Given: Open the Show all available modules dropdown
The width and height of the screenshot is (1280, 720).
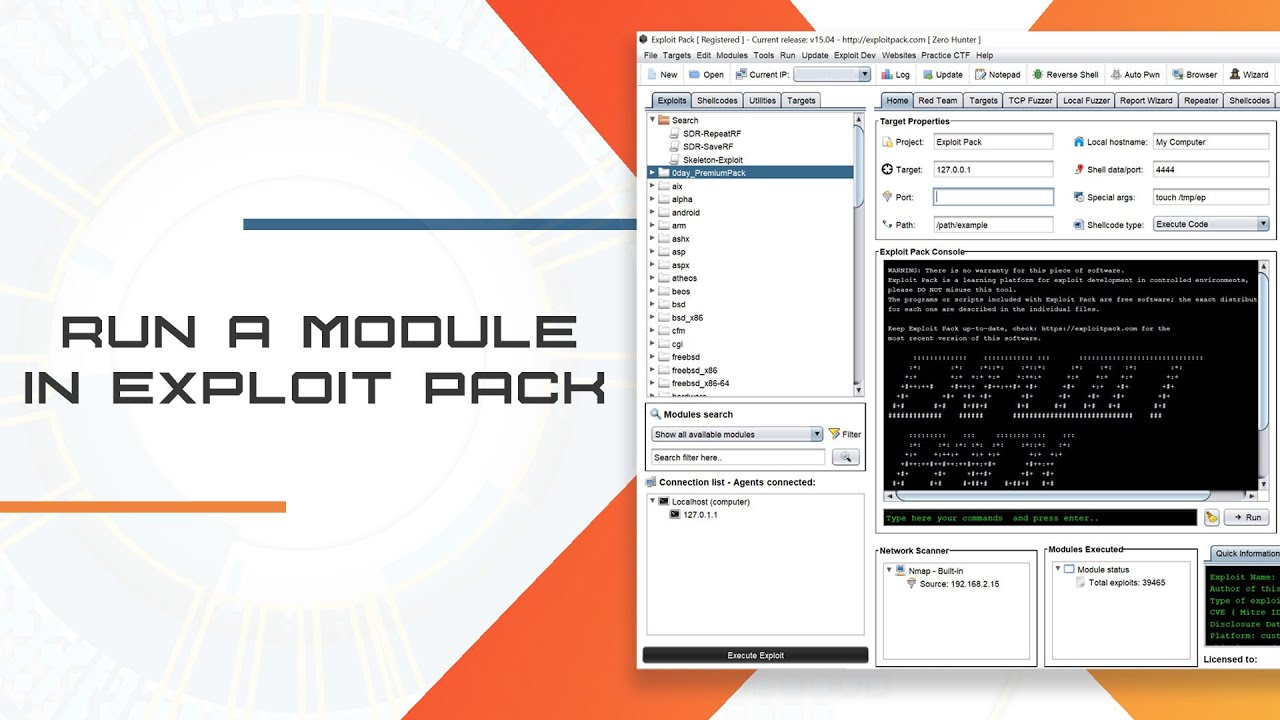Looking at the screenshot, I should 817,434.
